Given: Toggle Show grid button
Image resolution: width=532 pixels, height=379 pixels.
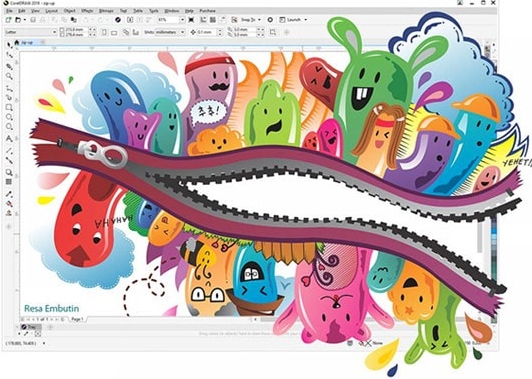Looking at the screenshot, I should pyautogui.click(x=213, y=20).
